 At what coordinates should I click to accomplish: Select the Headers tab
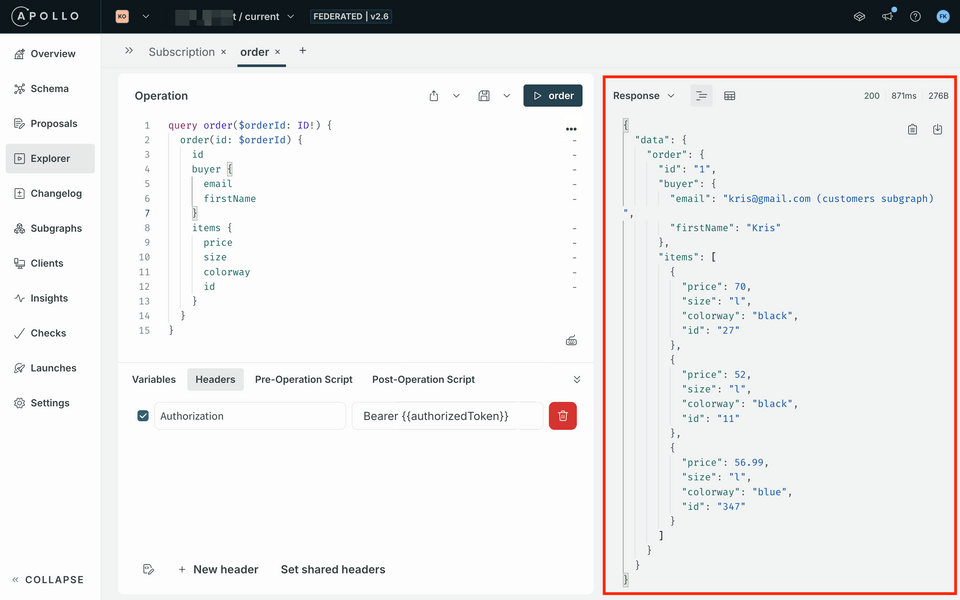(x=216, y=380)
